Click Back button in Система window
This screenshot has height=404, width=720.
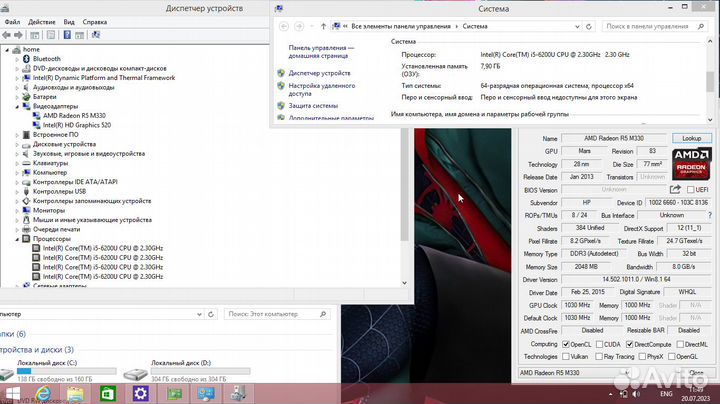[284, 27]
